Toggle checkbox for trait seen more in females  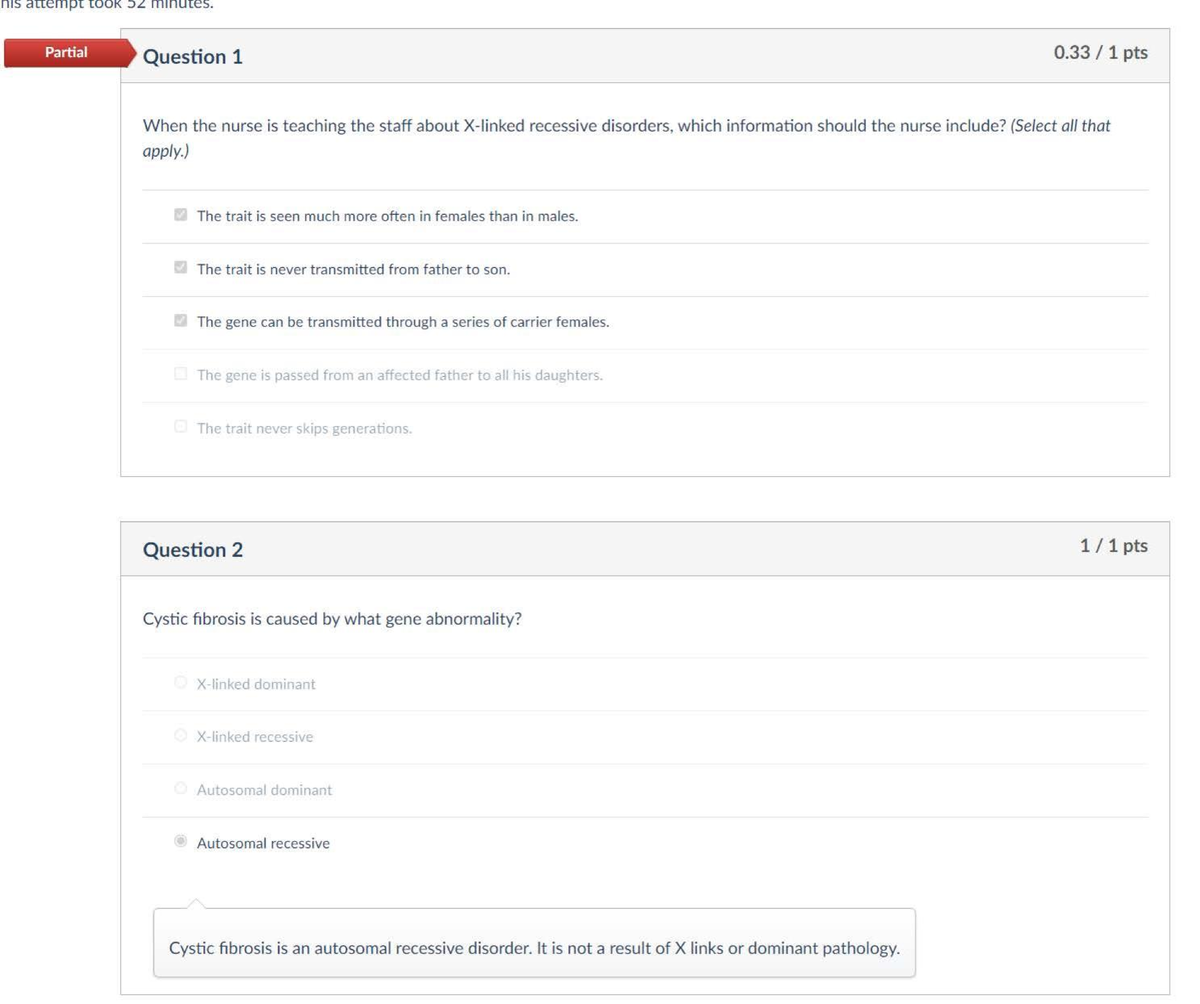(x=180, y=215)
